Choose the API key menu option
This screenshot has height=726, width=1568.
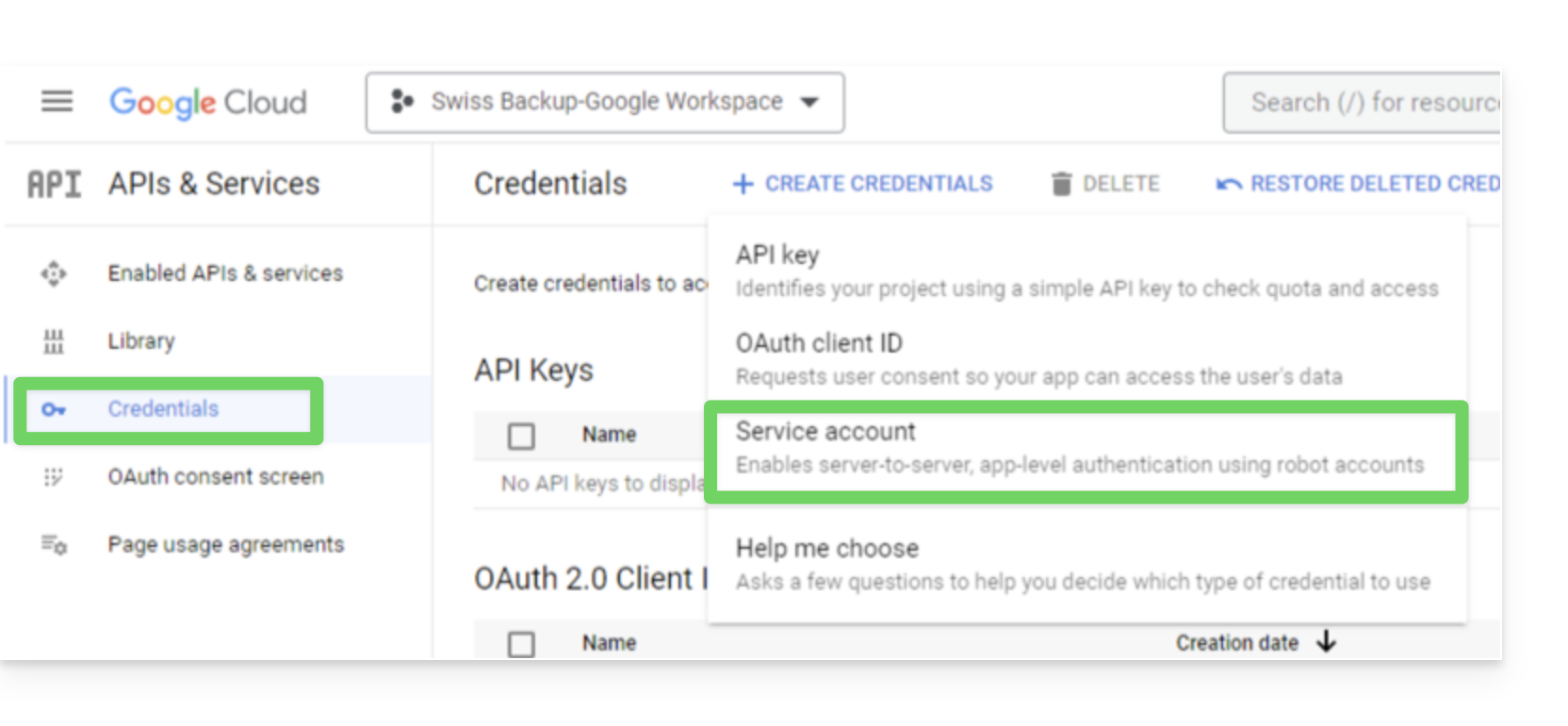pos(1086,272)
